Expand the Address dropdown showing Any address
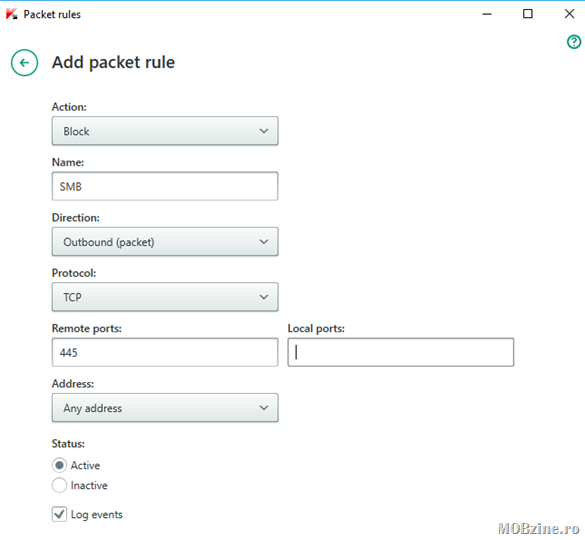This screenshot has width=585, height=540. [165, 408]
